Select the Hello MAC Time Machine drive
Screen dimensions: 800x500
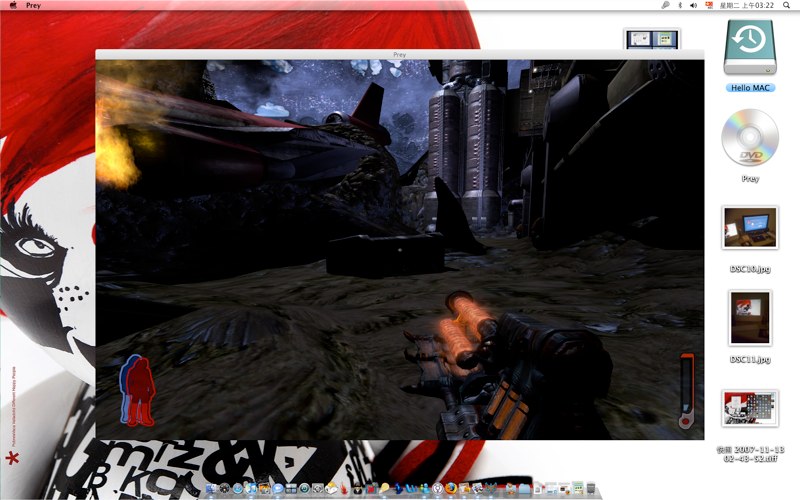[750, 47]
